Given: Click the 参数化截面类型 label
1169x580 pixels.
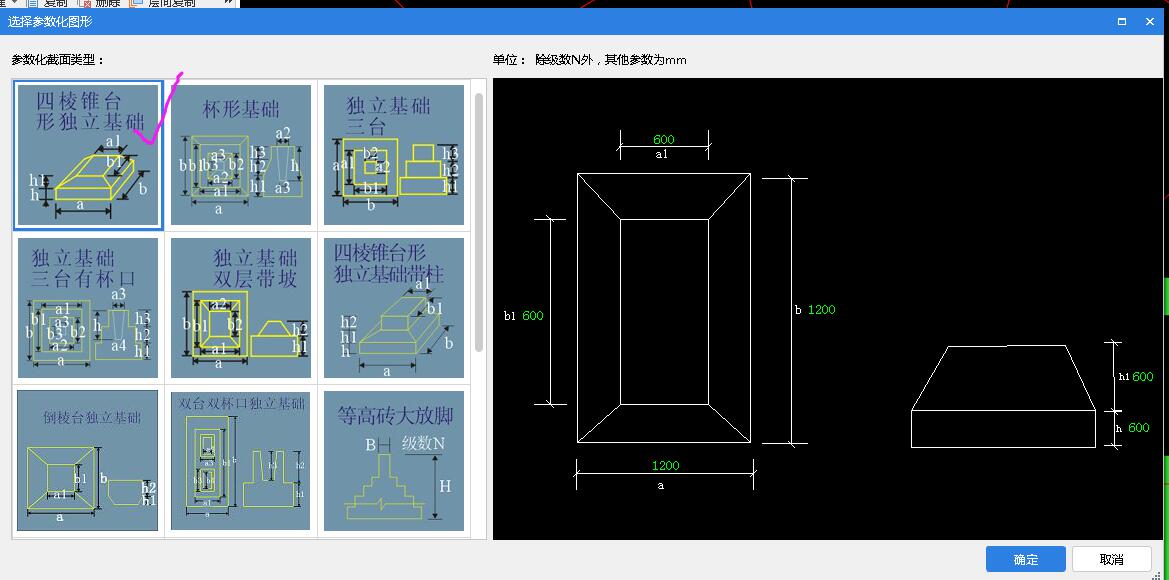Looking at the screenshot, I should coord(58,60).
